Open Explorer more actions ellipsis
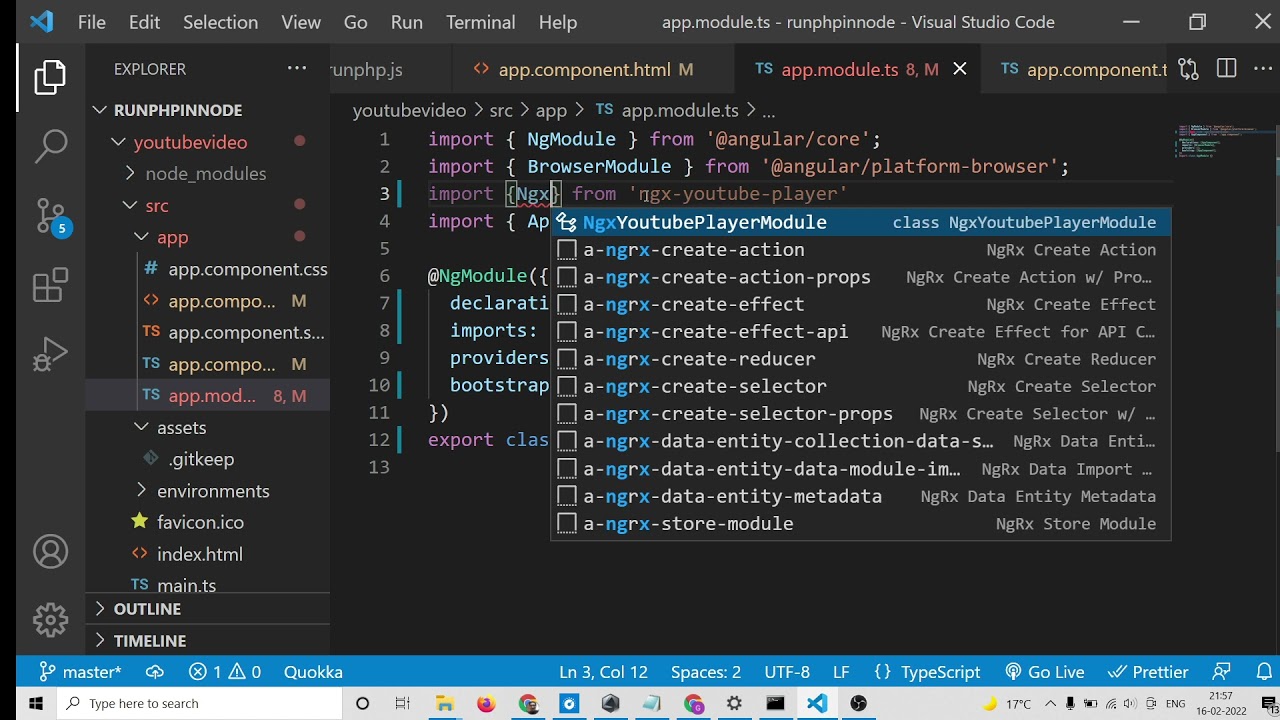 297,69
